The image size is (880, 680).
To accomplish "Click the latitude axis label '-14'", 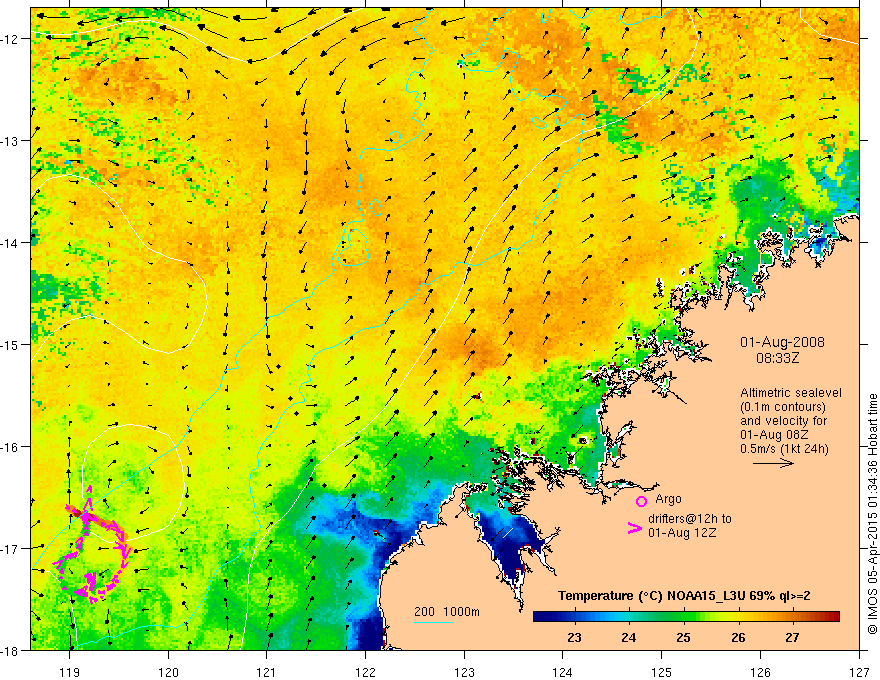I will coord(10,242).
